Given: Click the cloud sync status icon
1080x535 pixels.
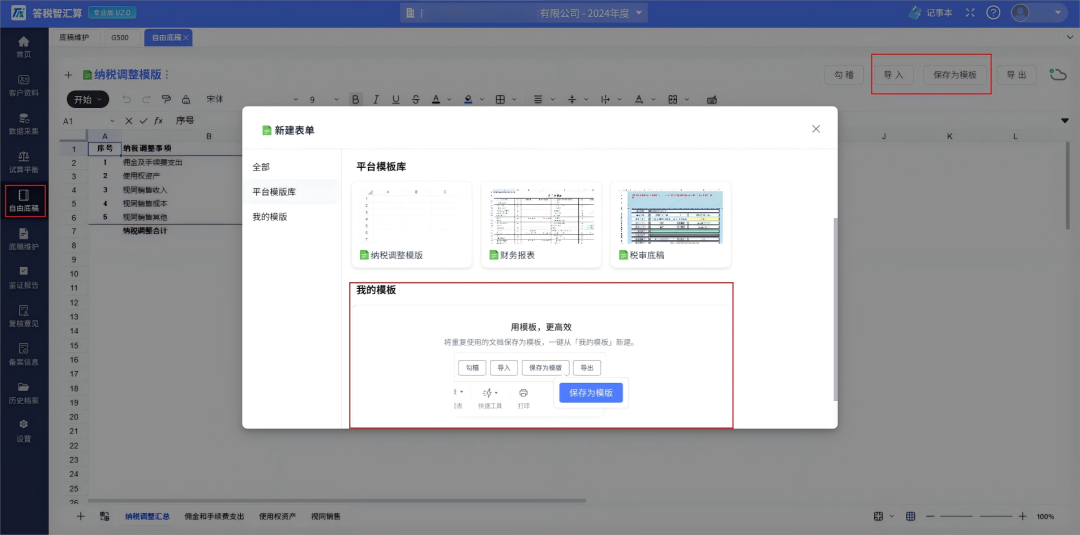Looking at the screenshot, I should (x=1057, y=74).
